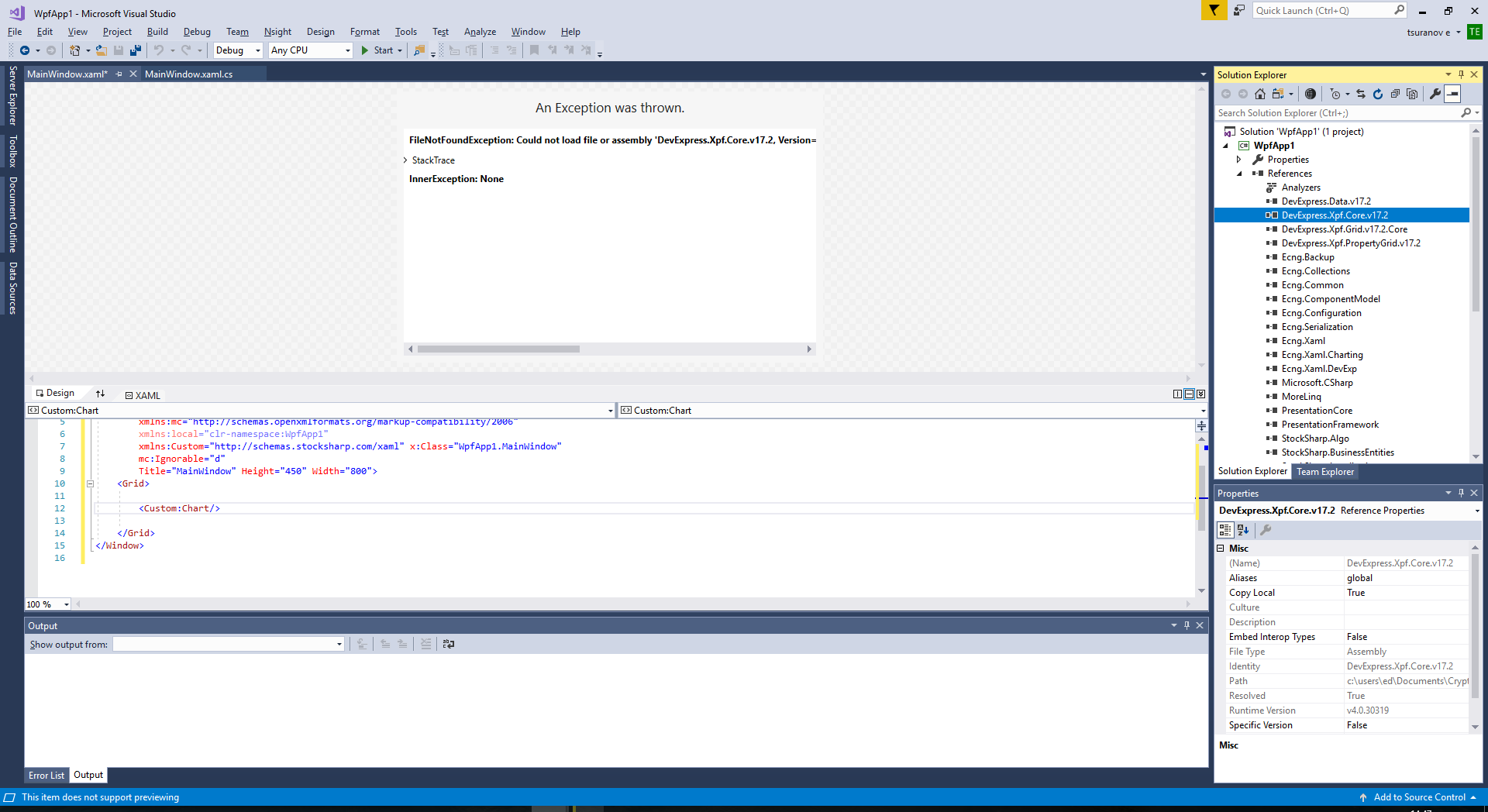1488x812 pixels.
Task: Open the Nsight menu
Action: point(277,32)
